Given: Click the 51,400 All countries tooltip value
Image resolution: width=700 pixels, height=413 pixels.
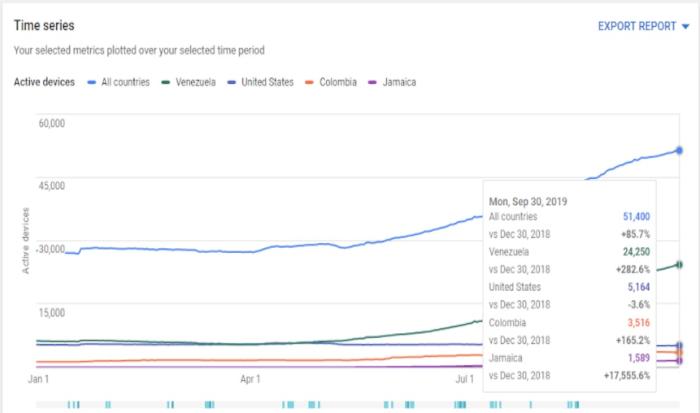Looking at the screenshot, I should (634, 216).
